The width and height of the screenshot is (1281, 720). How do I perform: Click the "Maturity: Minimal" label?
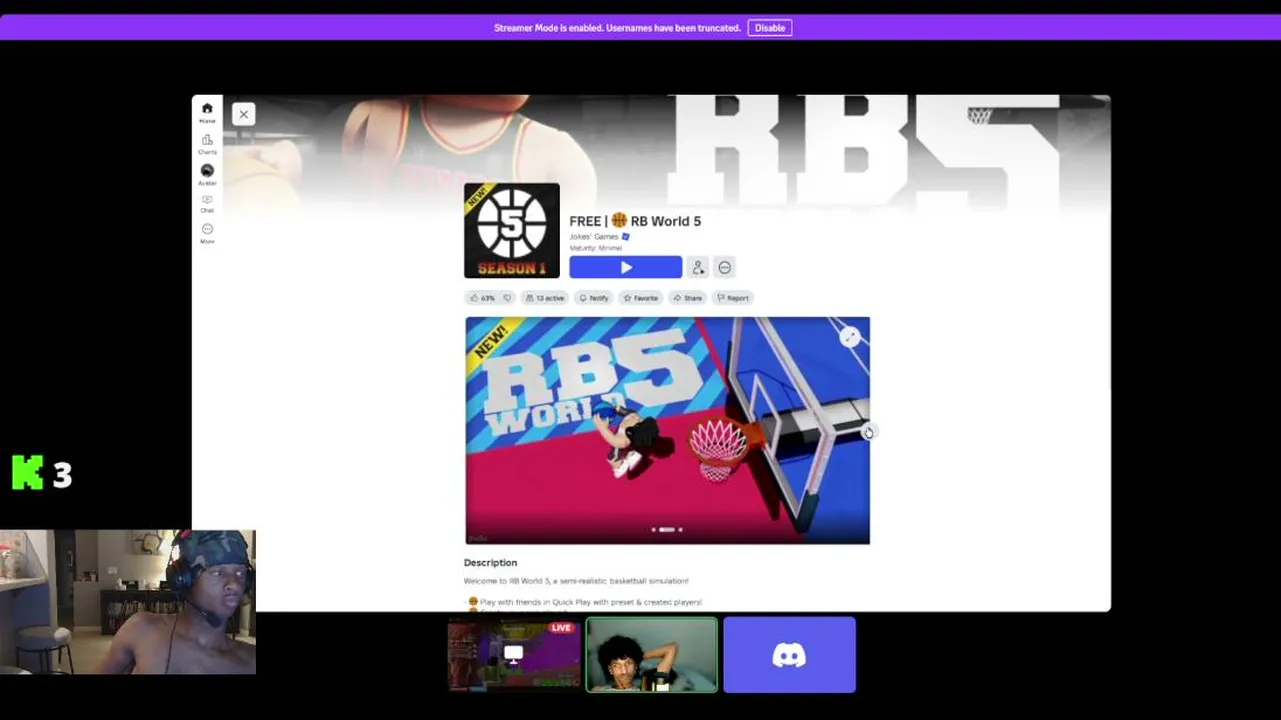(596, 248)
